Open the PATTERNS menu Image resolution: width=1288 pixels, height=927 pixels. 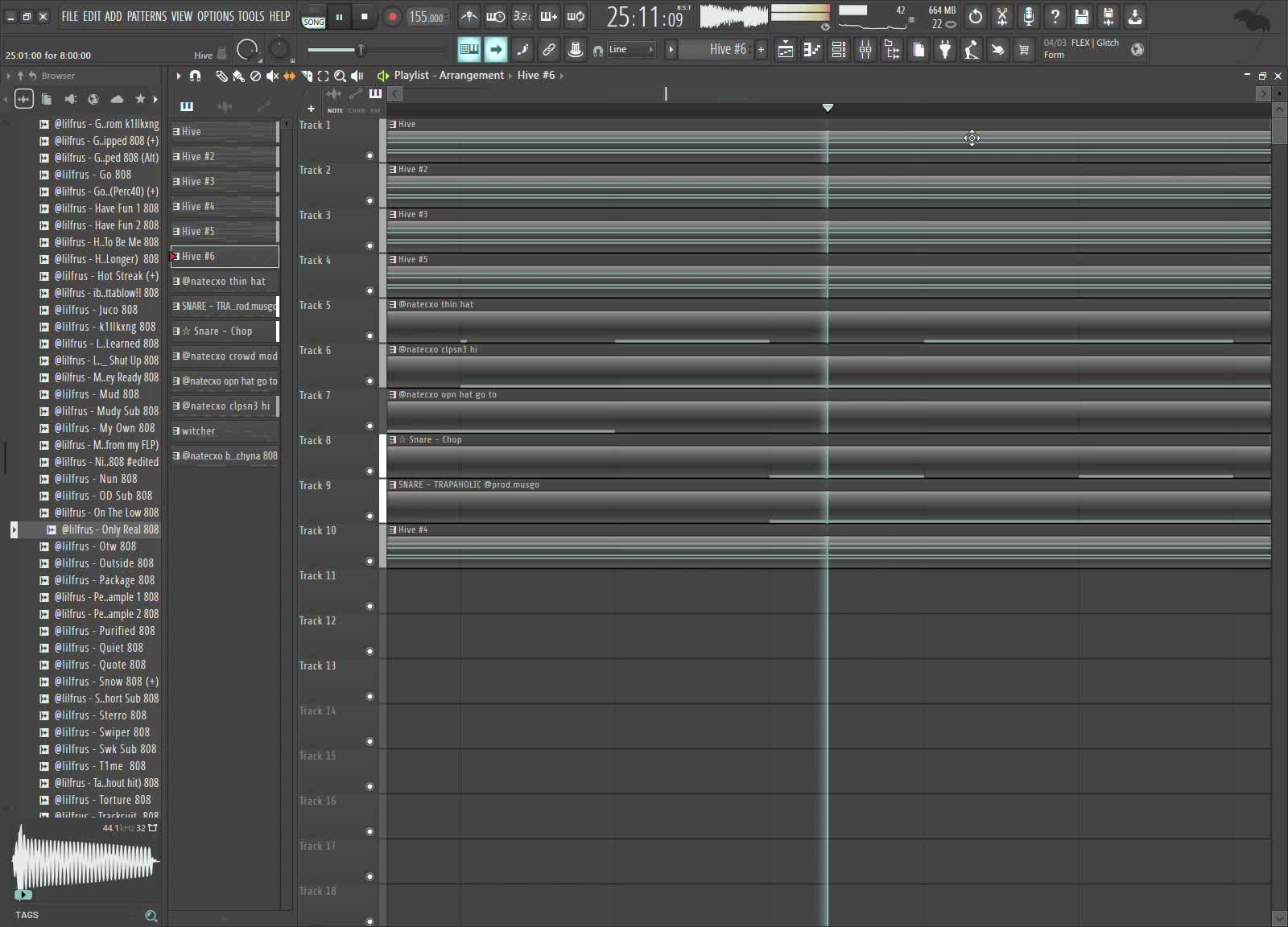pos(147,16)
